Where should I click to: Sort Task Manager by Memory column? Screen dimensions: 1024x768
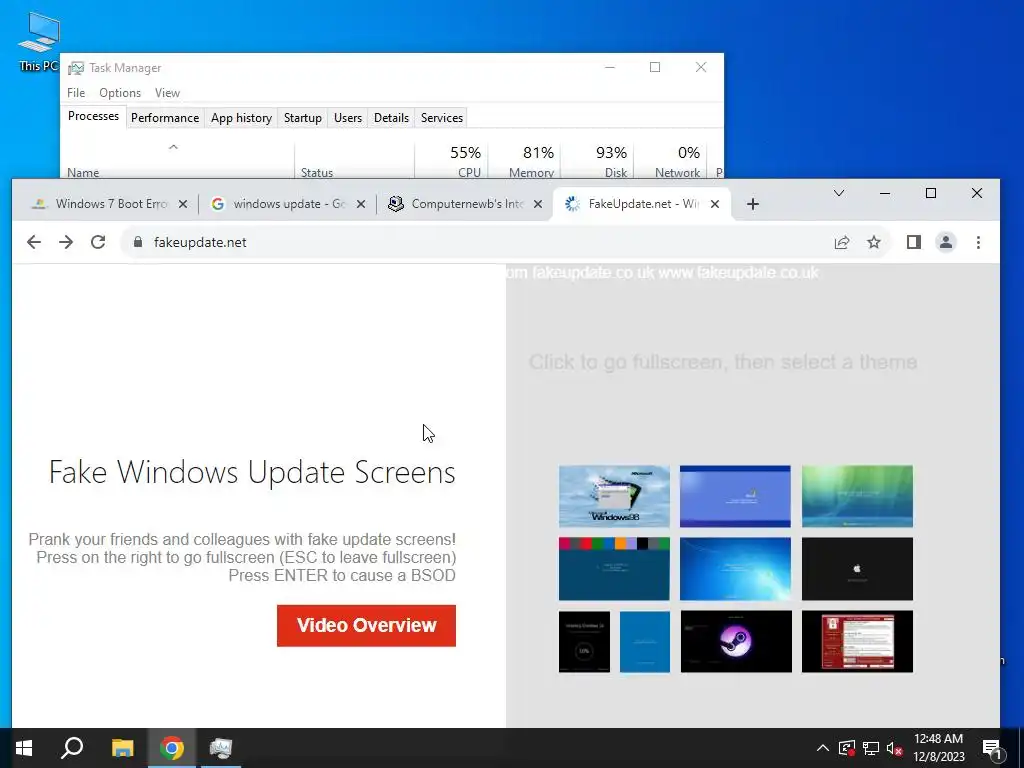click(x=524, y=161)
